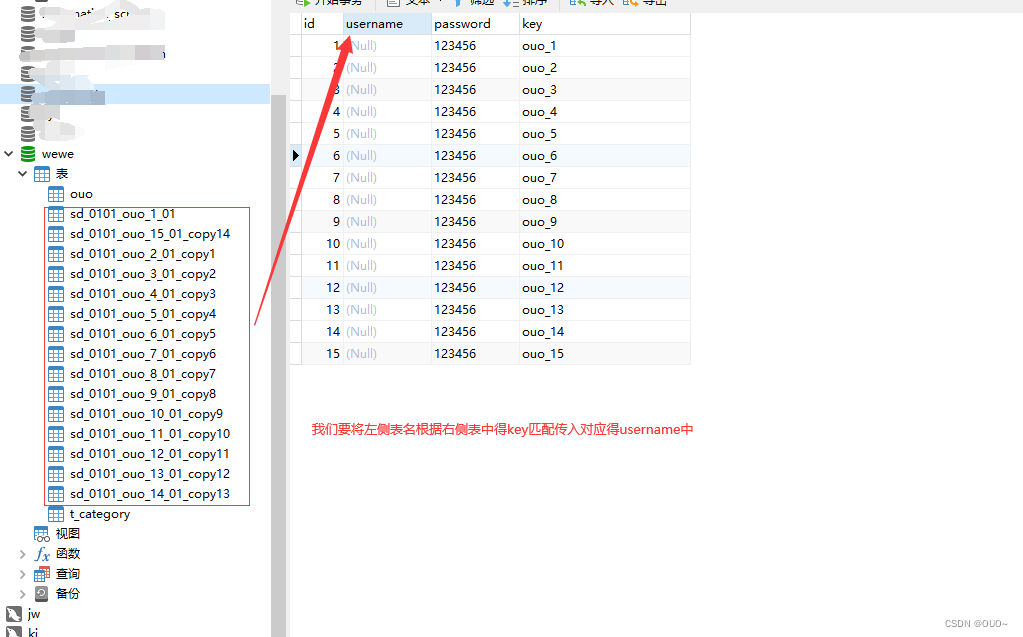Image resolution: width=1023 pixels, height=637 pixels.
Task: Click (Null) username cell in row 6
Action: tap(388, 155)
